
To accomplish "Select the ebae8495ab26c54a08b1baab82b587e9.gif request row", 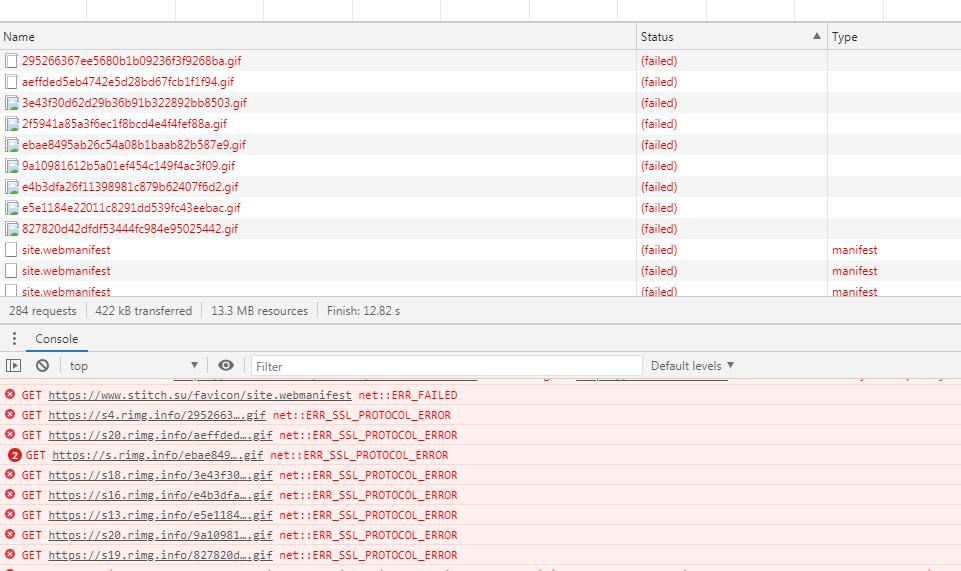I will coord(134,145).
